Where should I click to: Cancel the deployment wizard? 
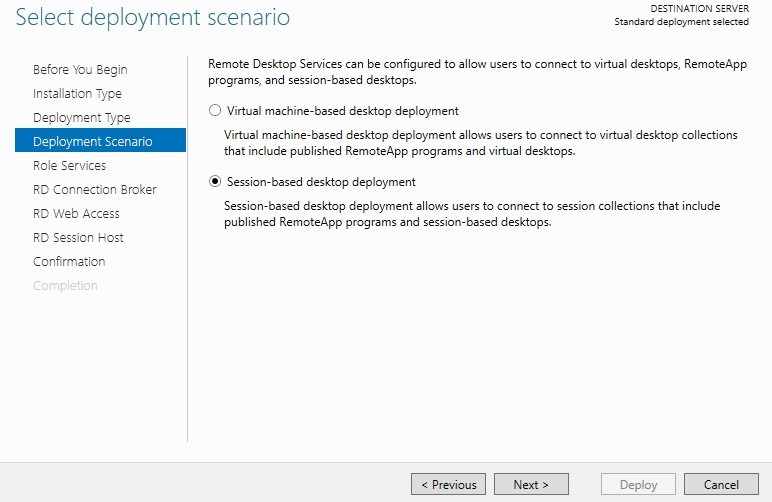721,484
